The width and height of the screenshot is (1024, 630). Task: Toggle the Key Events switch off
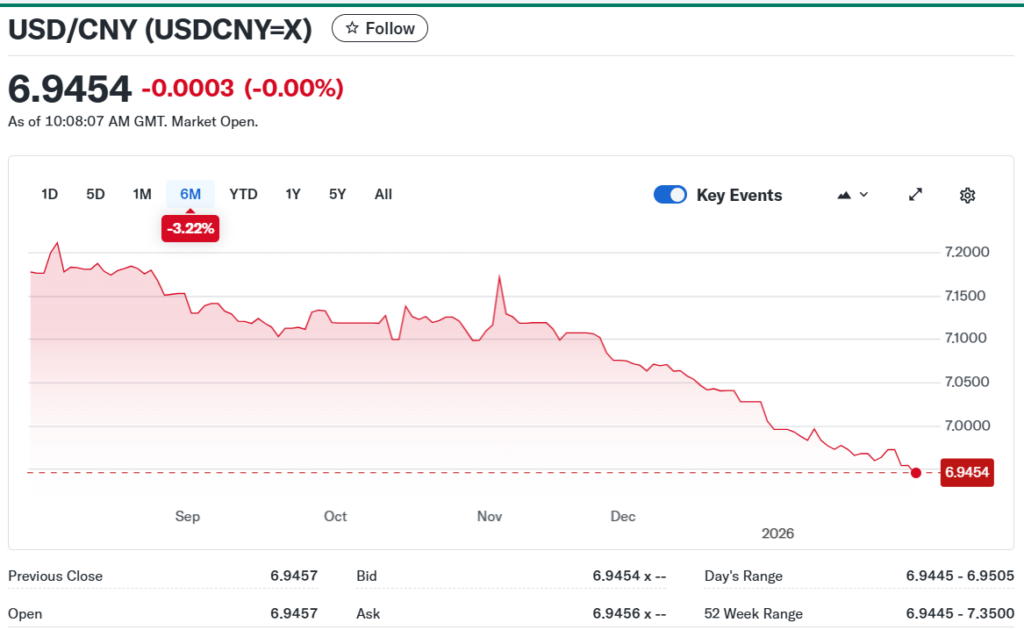click(670, 195)
